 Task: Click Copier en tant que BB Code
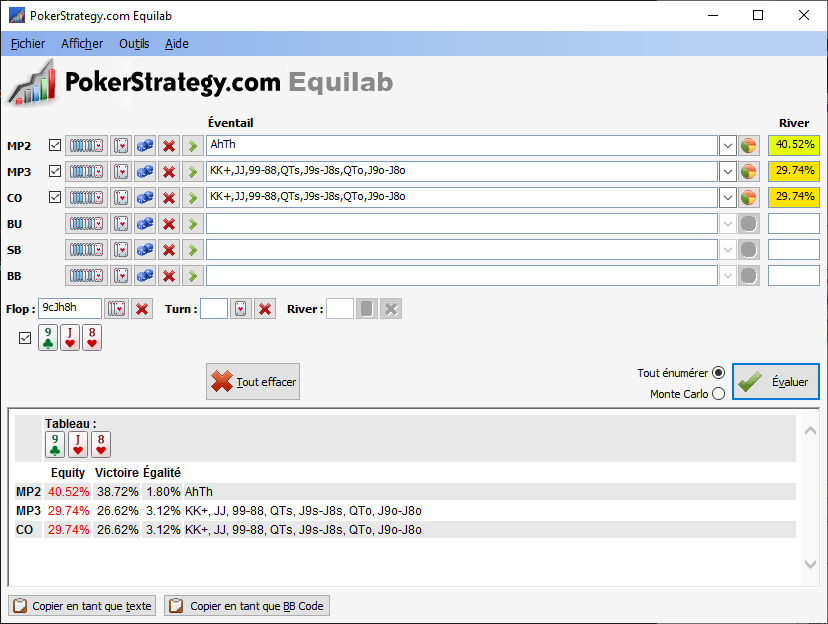[247, 606]
